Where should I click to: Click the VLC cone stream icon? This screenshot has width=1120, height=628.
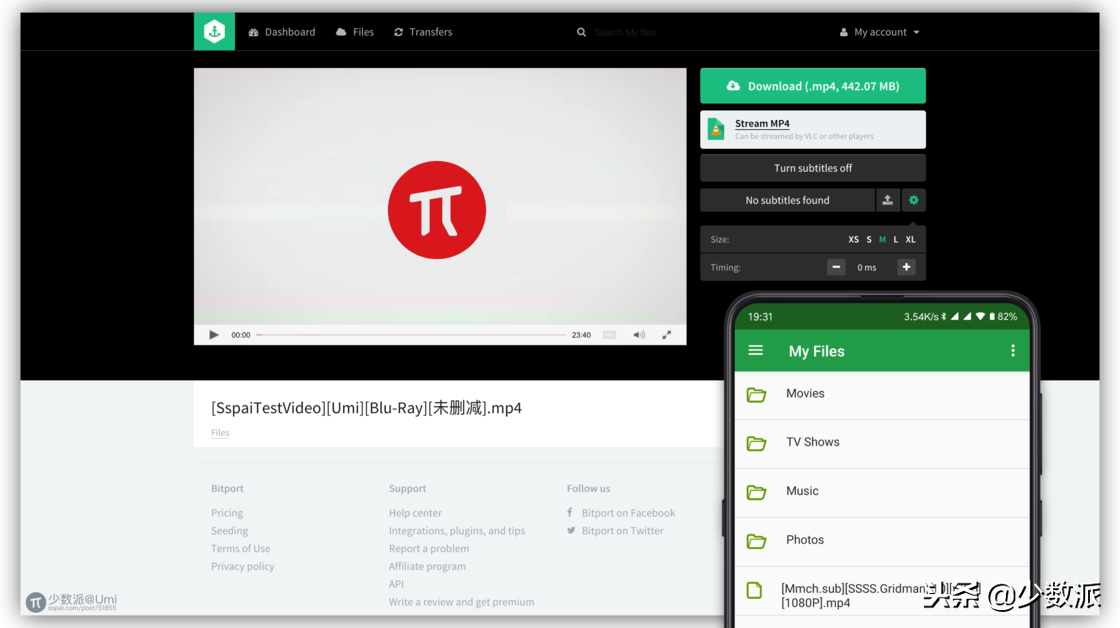pos(716,129)
